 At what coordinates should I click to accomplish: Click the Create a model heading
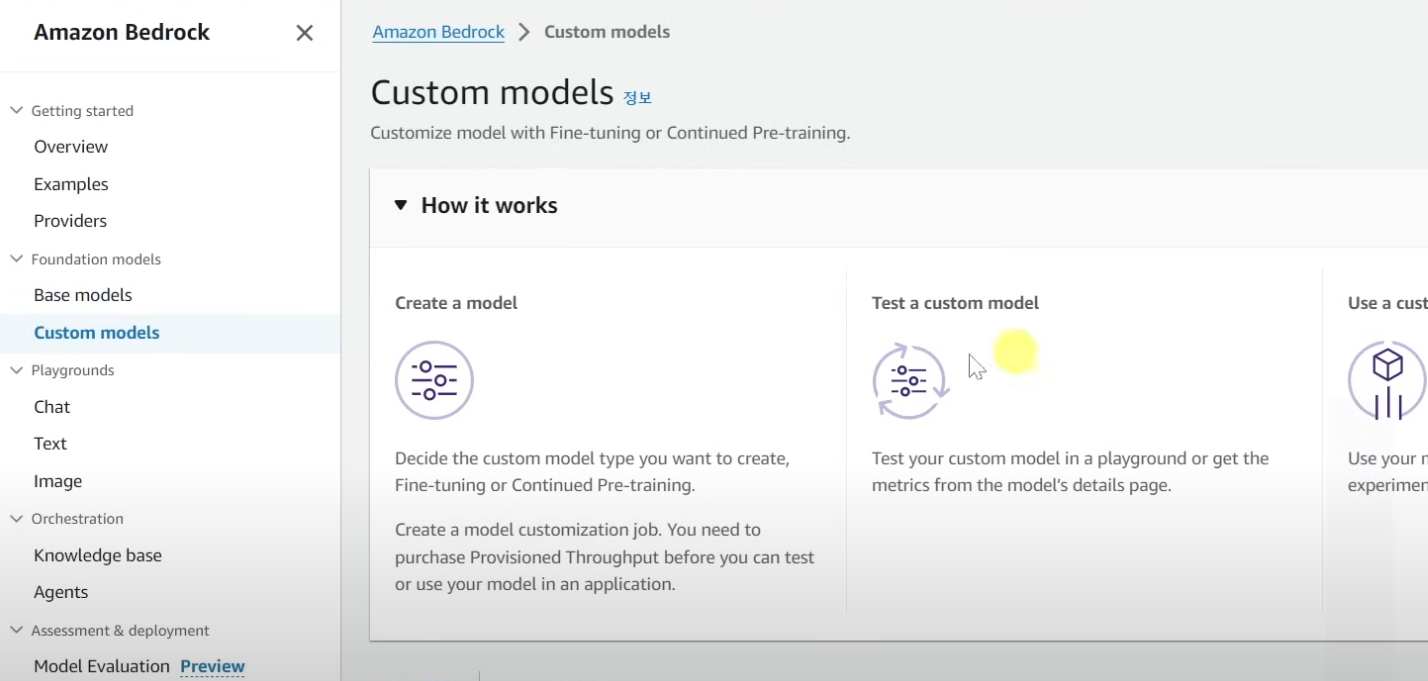[x=456, y=303]
